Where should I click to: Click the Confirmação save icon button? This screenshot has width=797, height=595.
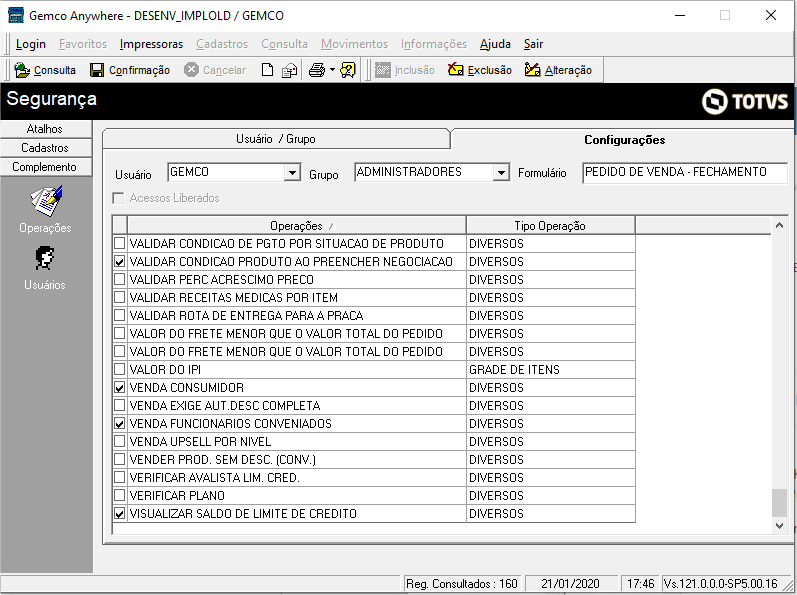pyautogui.click(x=130, y=70)
